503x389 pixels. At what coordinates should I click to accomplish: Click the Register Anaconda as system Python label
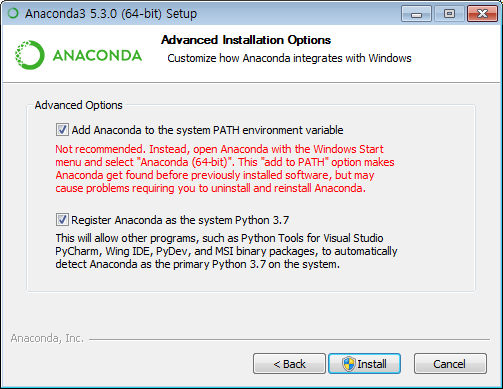180,220
